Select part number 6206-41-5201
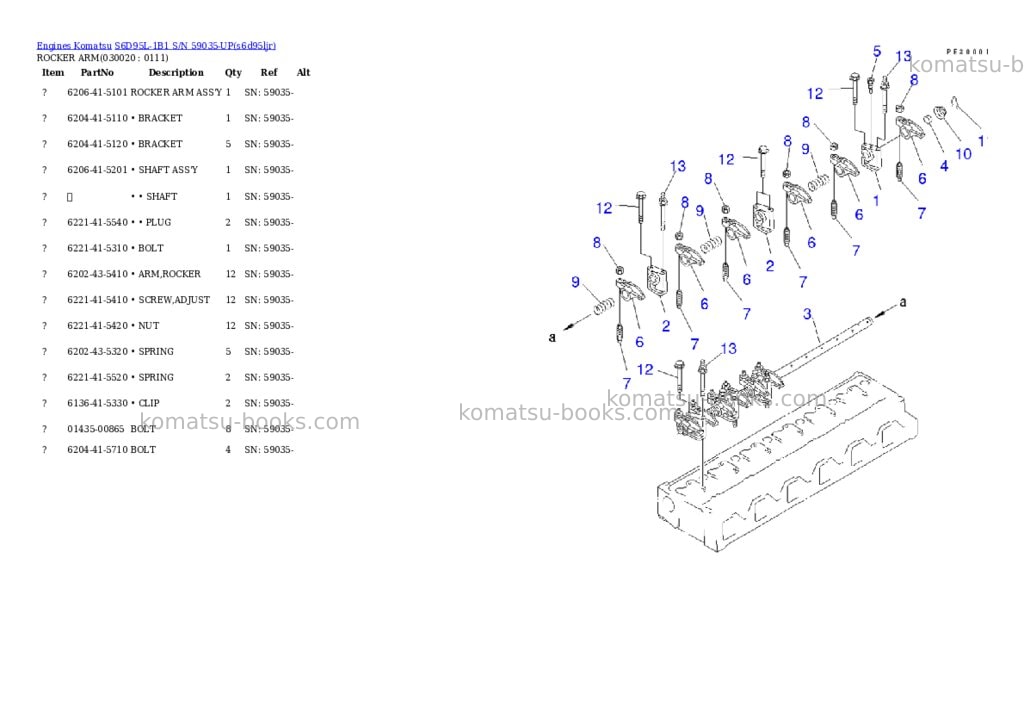 pyautogui.click(x=97, y=170)
